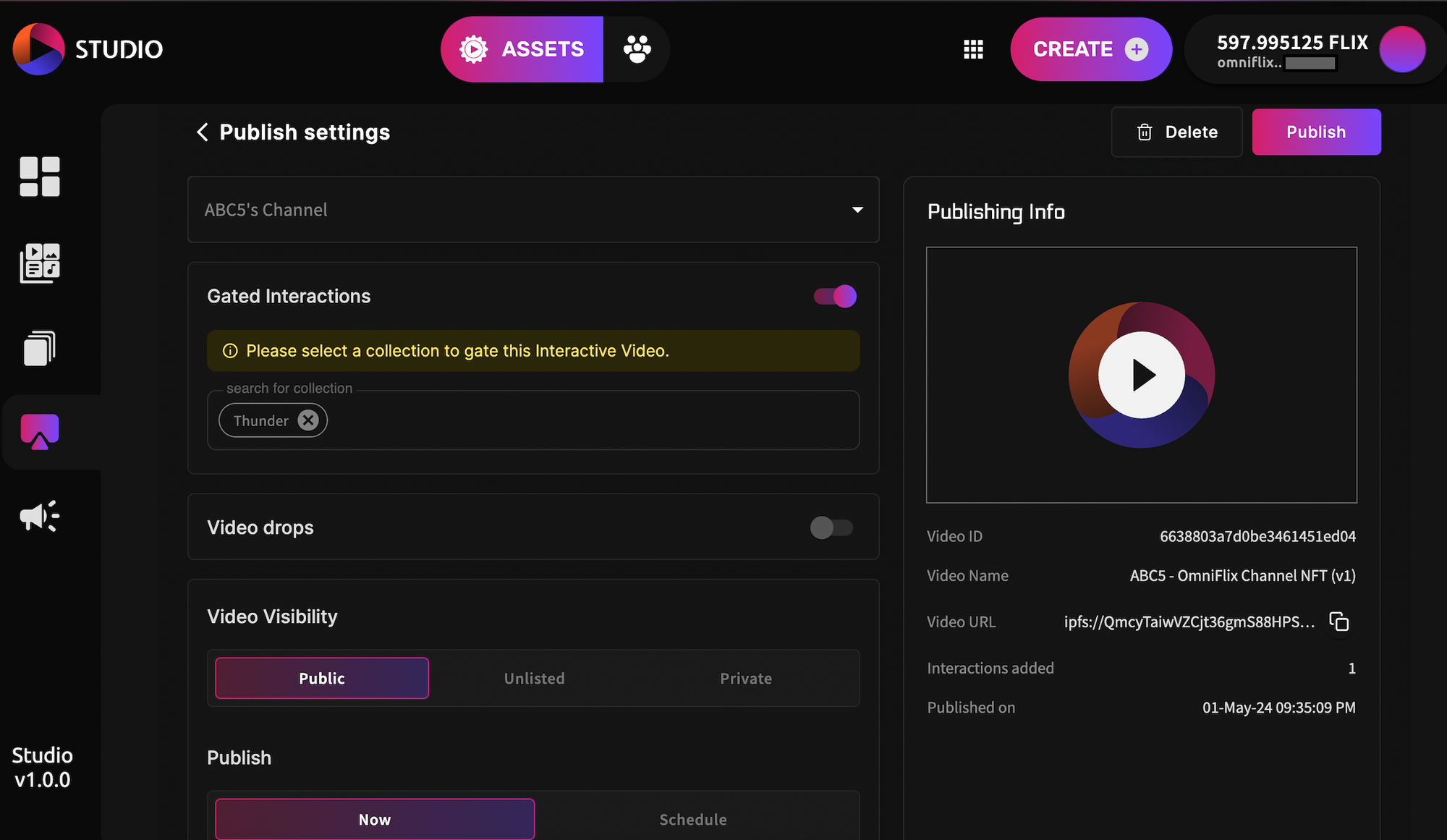Open the community paw icon tab

tap(637, 49)
